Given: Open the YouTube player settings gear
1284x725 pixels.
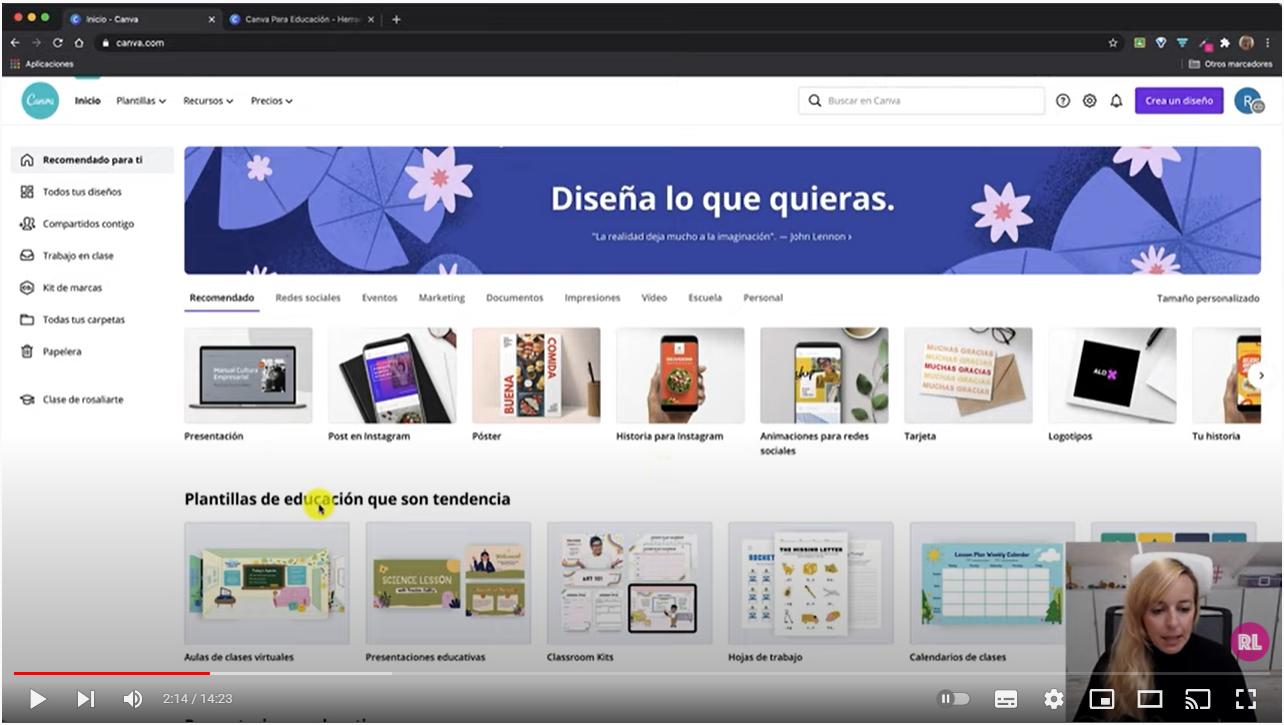Looking at the screenshot, I should point(1054,699).
